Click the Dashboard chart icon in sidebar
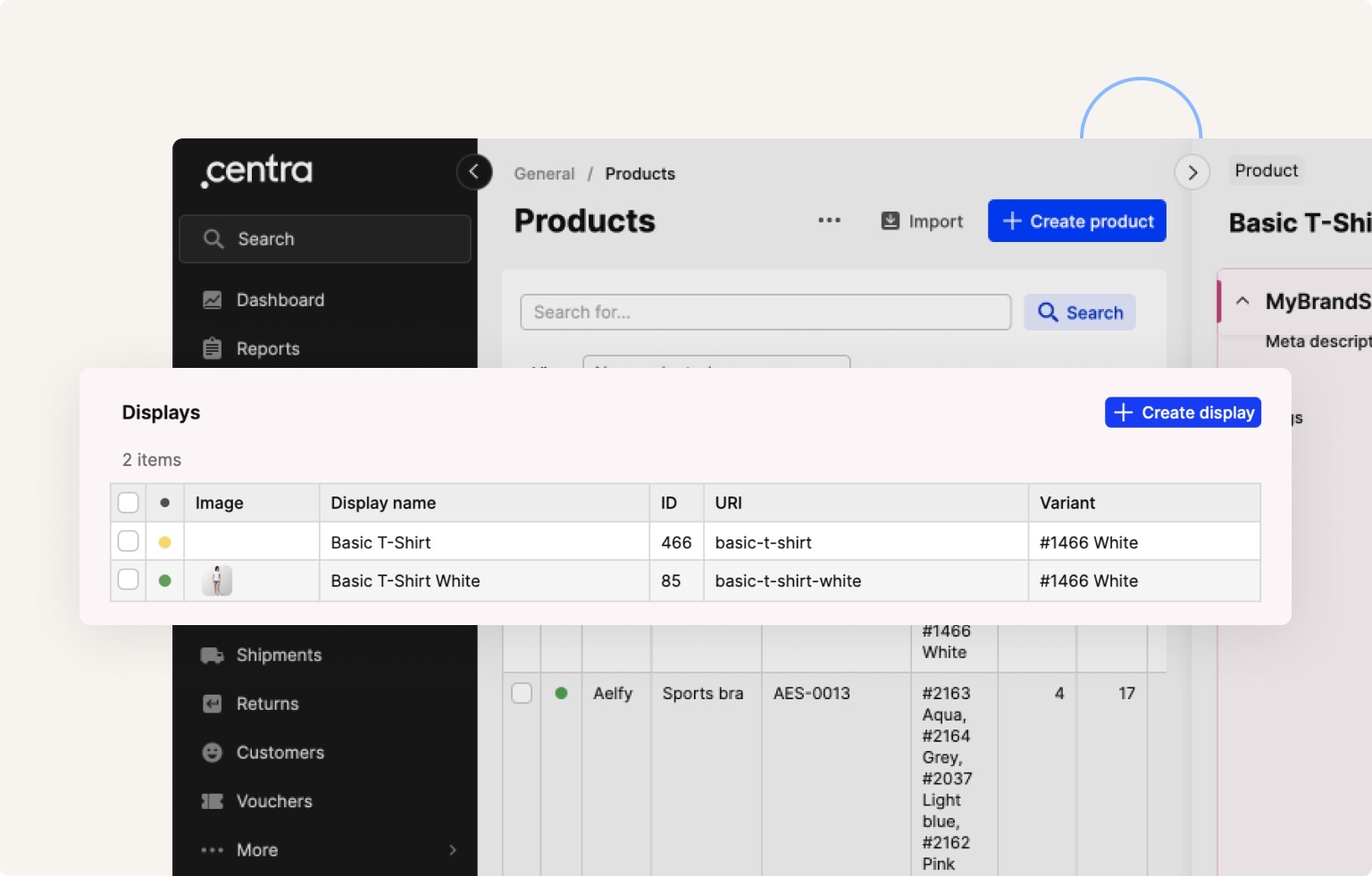The height and width of the screenshot is (876, 1372). 212,300
